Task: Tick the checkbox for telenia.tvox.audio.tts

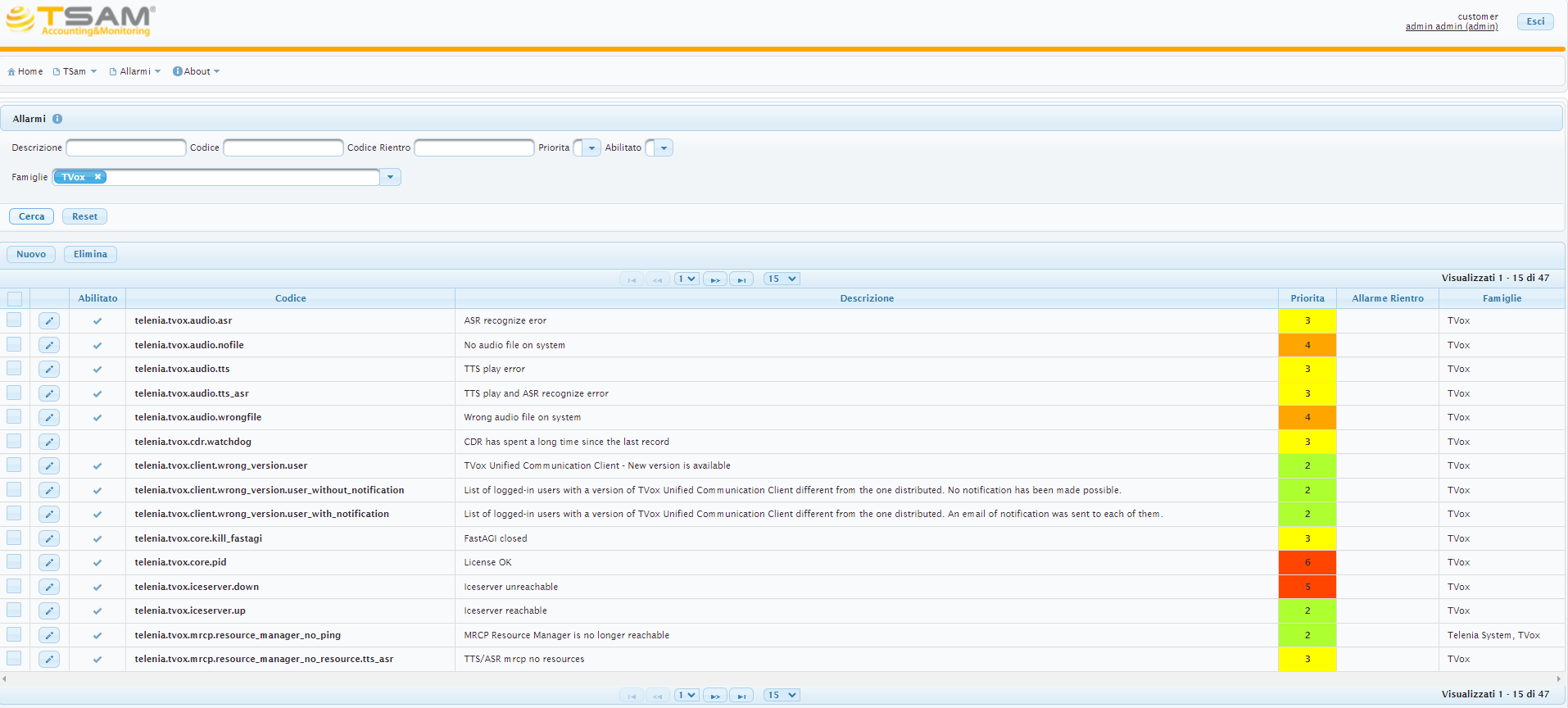Action: tap(14, 368)
